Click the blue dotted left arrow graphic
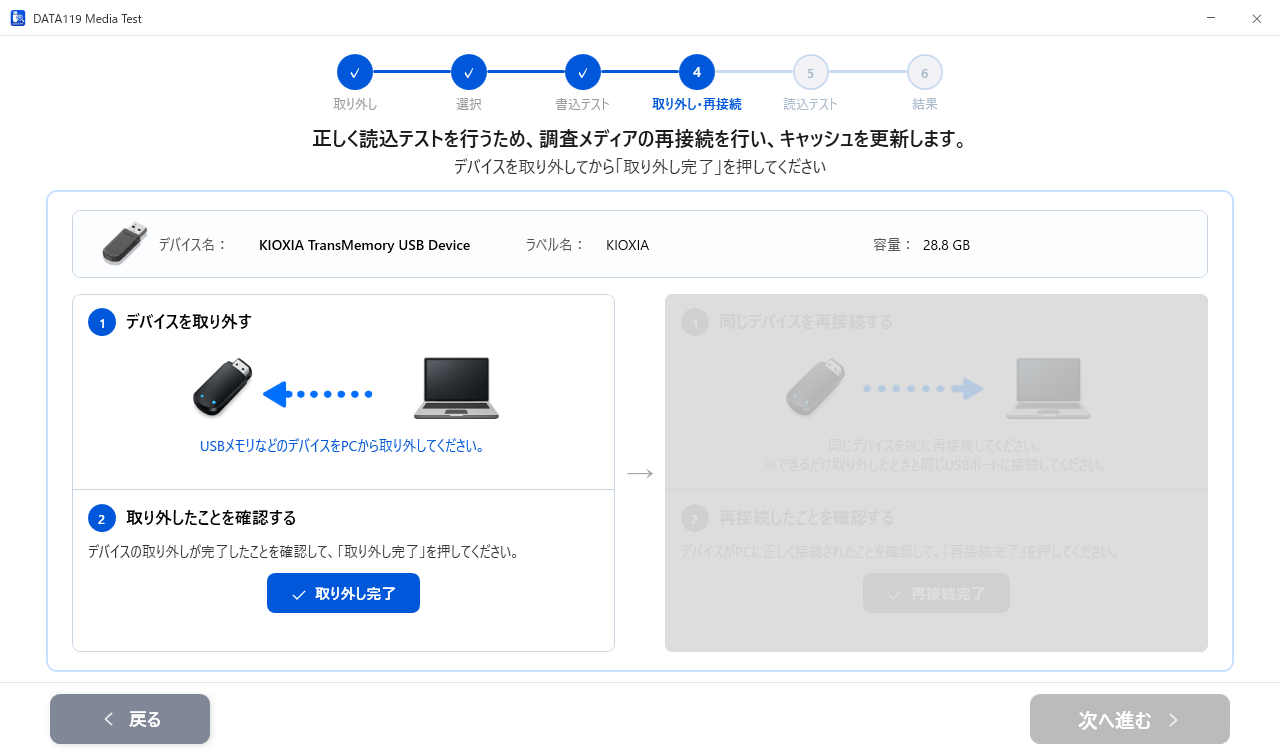 [318, 394]
